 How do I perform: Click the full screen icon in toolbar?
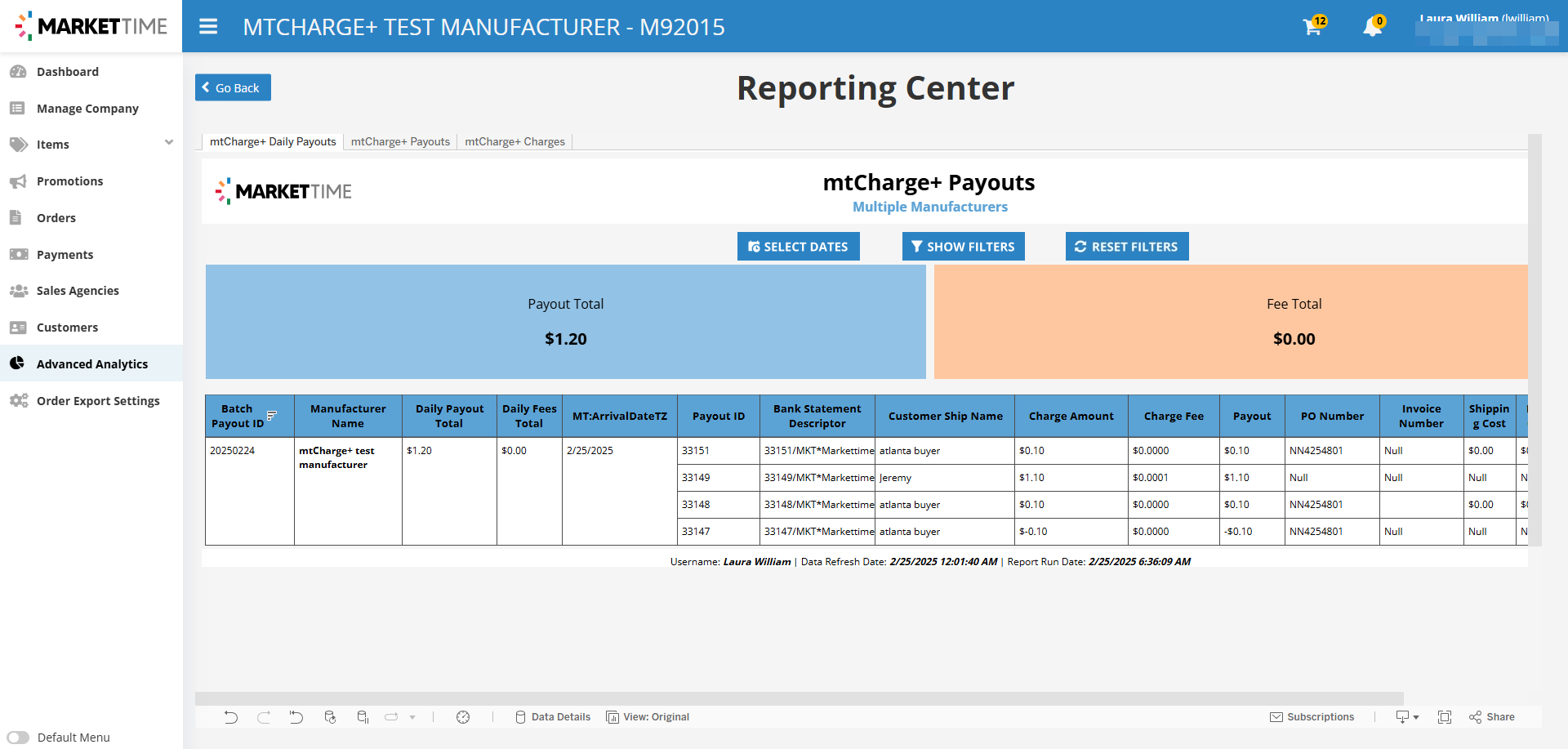click(x=1445, y=717)
